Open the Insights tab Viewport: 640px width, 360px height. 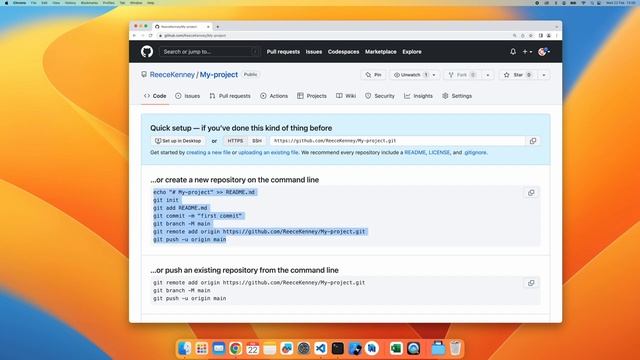tap(418, 96)
